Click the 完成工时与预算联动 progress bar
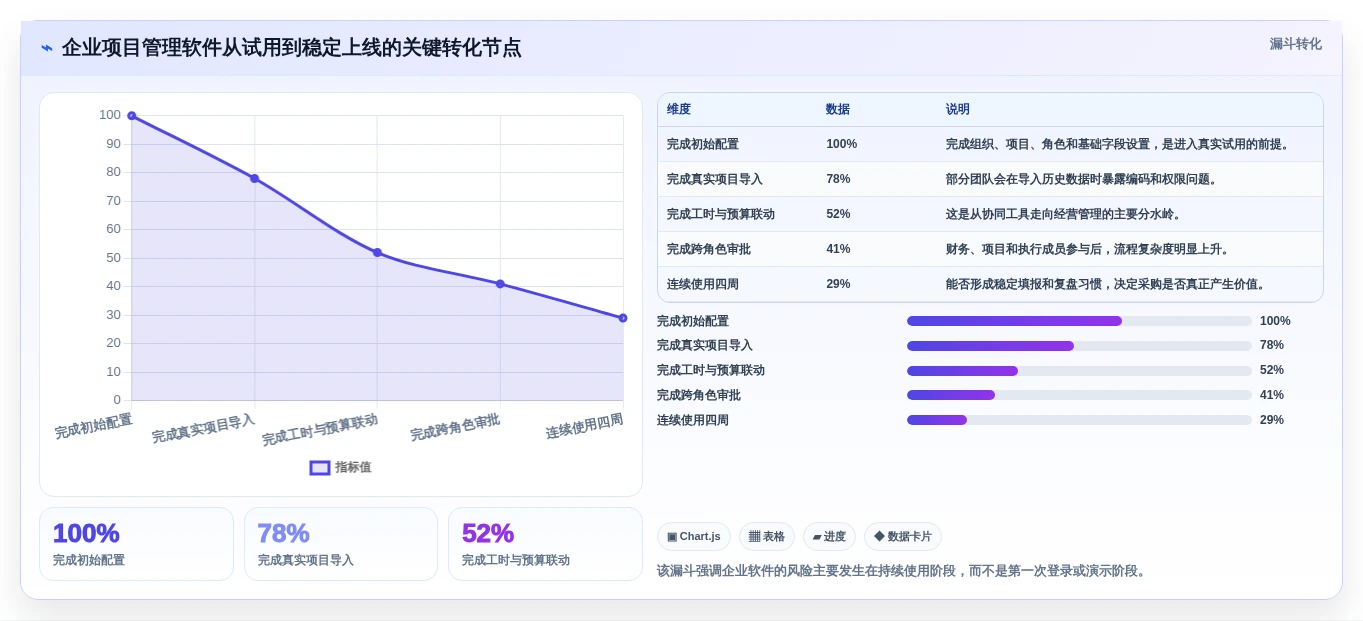Image resolution: width=1363 pixels, height=621 pixels. pyautogui.click(x=1079, y=371)
